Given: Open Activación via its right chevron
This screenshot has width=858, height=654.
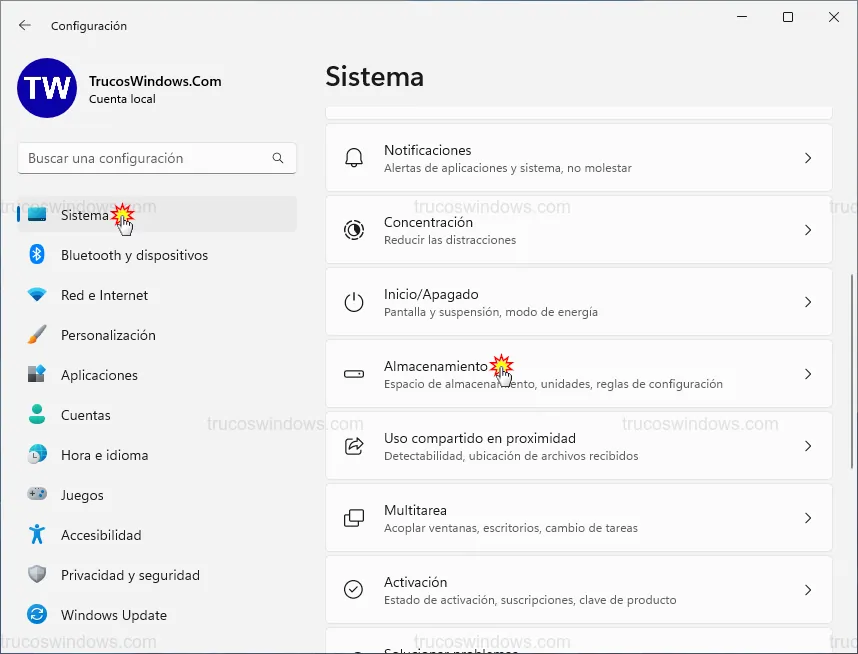Looking at the screenshot, I should click(x=808, y=590).
